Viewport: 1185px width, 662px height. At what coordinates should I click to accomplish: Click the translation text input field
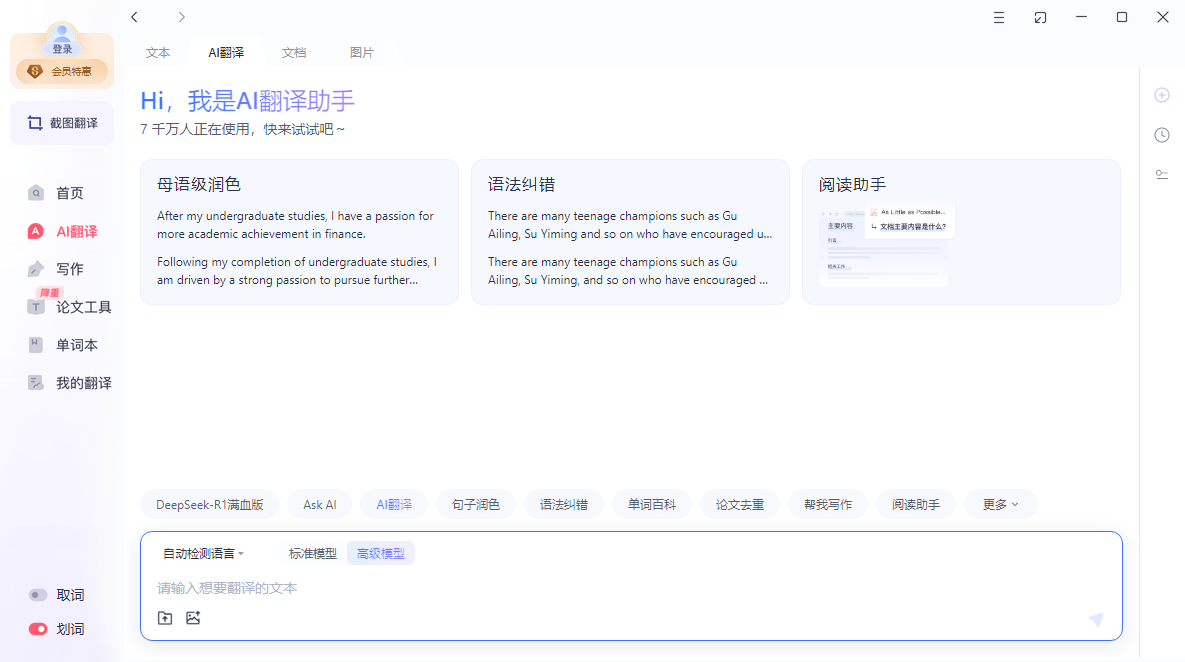600,588
